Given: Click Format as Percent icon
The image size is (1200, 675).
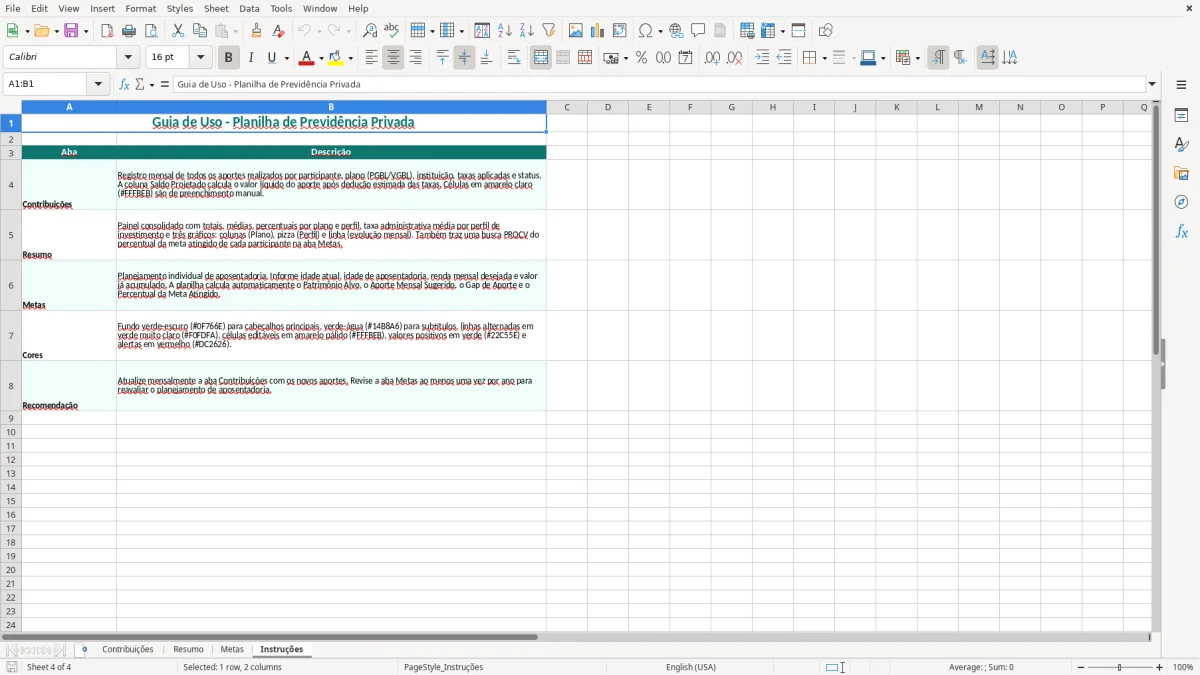Looking at the screenshot, I should tap(642, 58).
